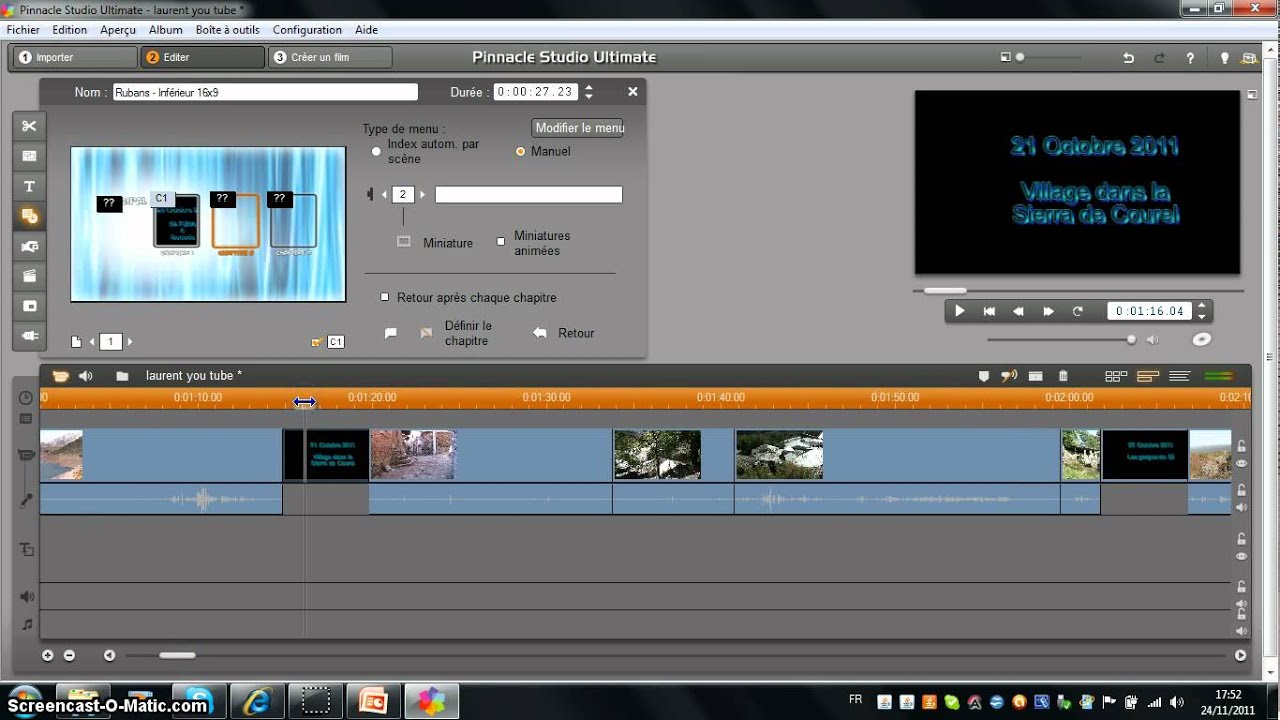The width and height of the screenshot is (1280, 720).
Task: Open the clapperboard SmartMovie tool
Action: [29, 276]
